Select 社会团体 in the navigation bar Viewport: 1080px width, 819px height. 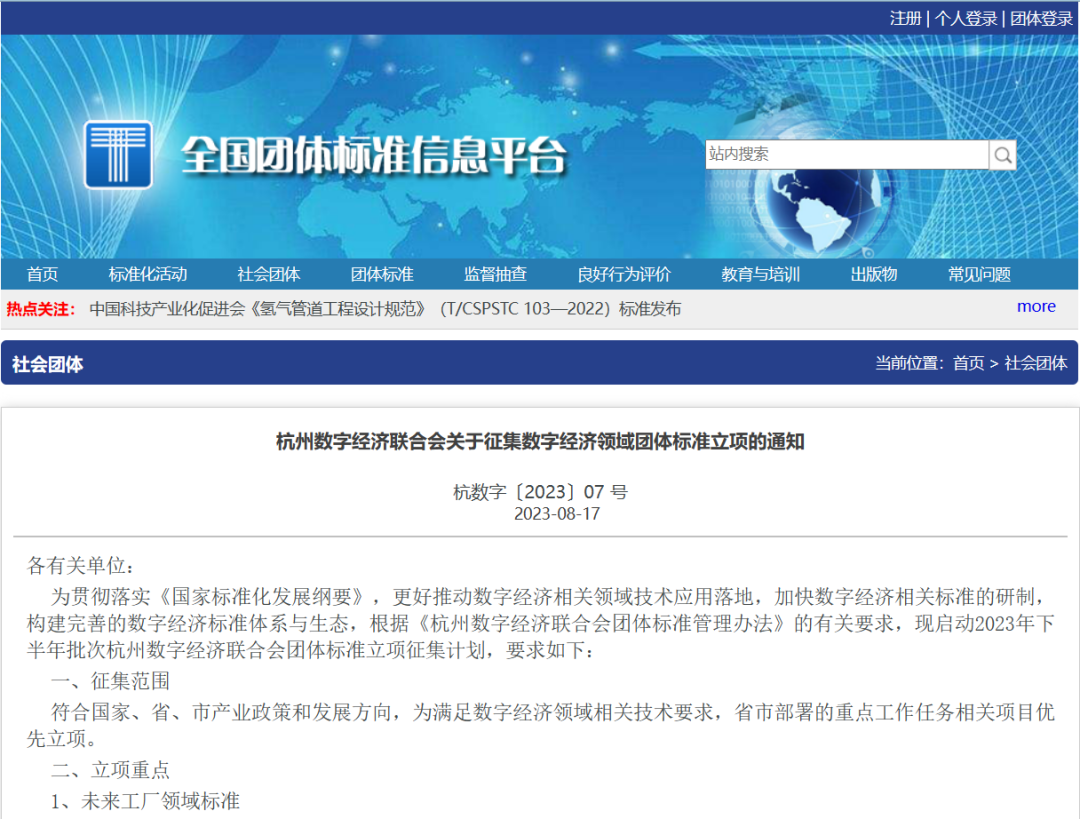coord(269,274)
